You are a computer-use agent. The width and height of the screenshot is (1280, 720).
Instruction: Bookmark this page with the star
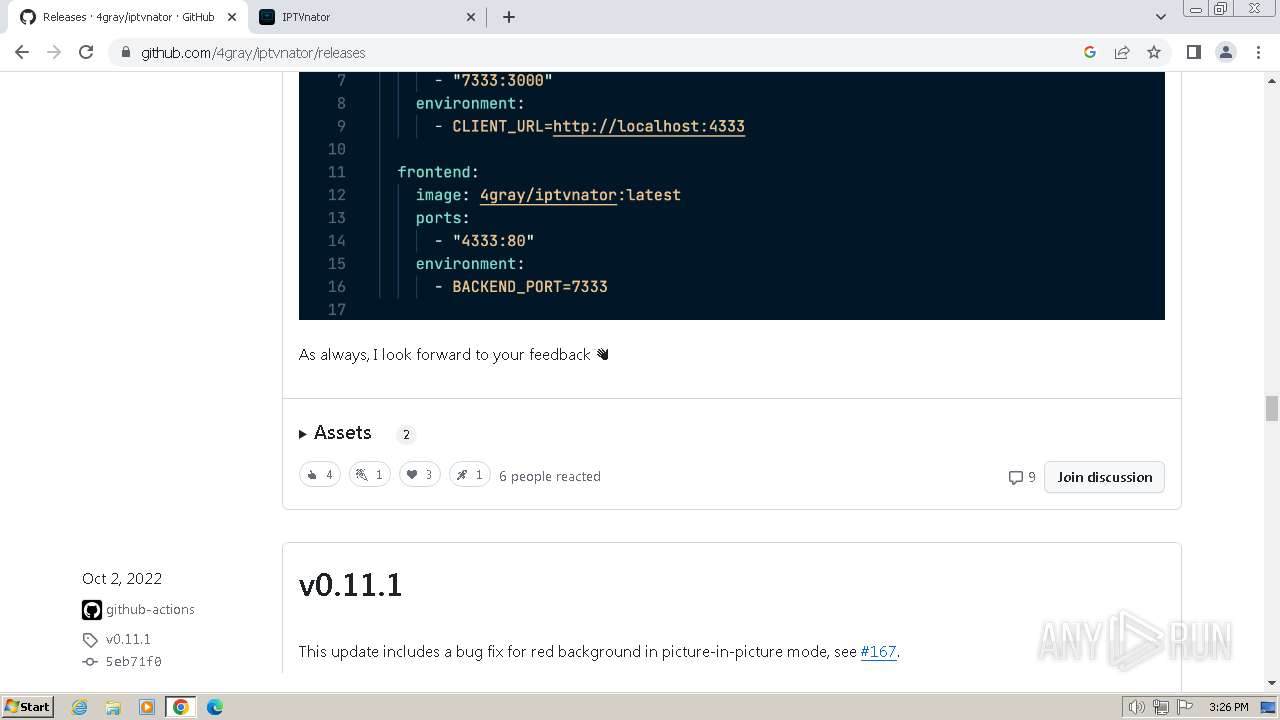(1154, 52)
